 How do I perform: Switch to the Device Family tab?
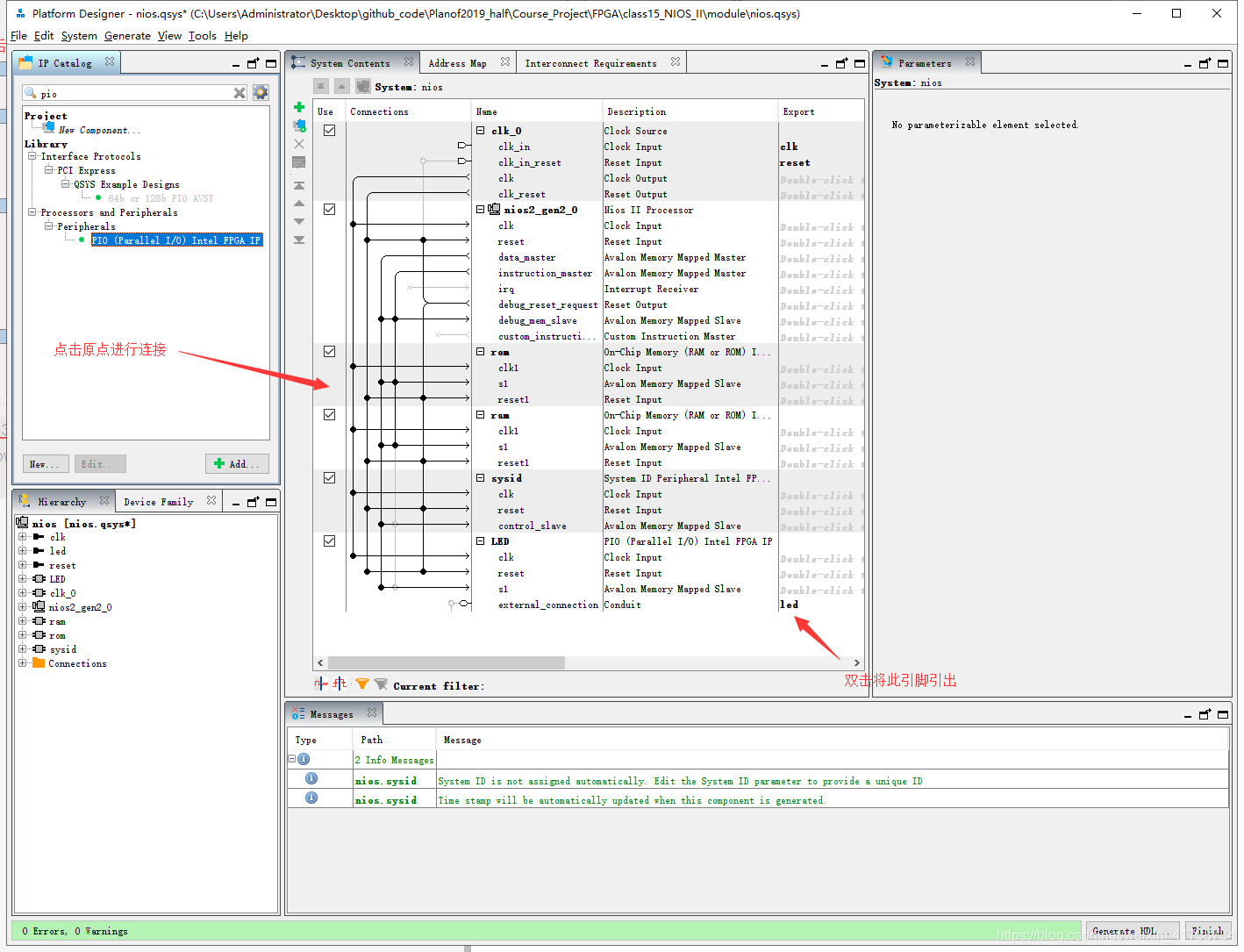(158, 502)
